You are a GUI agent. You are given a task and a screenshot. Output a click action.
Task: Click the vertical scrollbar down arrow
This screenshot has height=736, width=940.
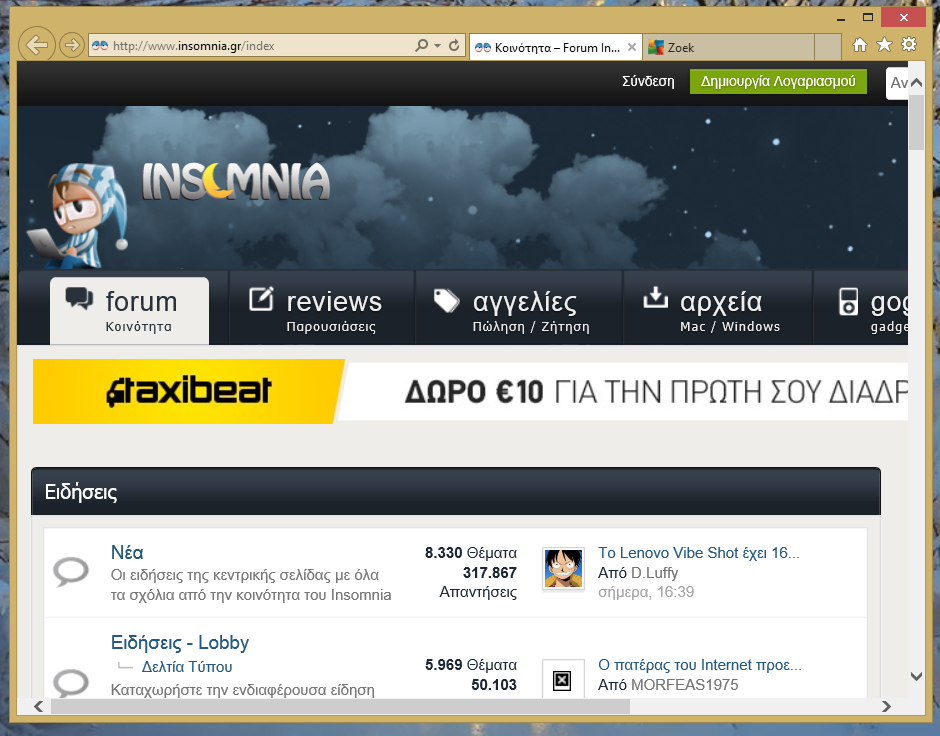916,676
